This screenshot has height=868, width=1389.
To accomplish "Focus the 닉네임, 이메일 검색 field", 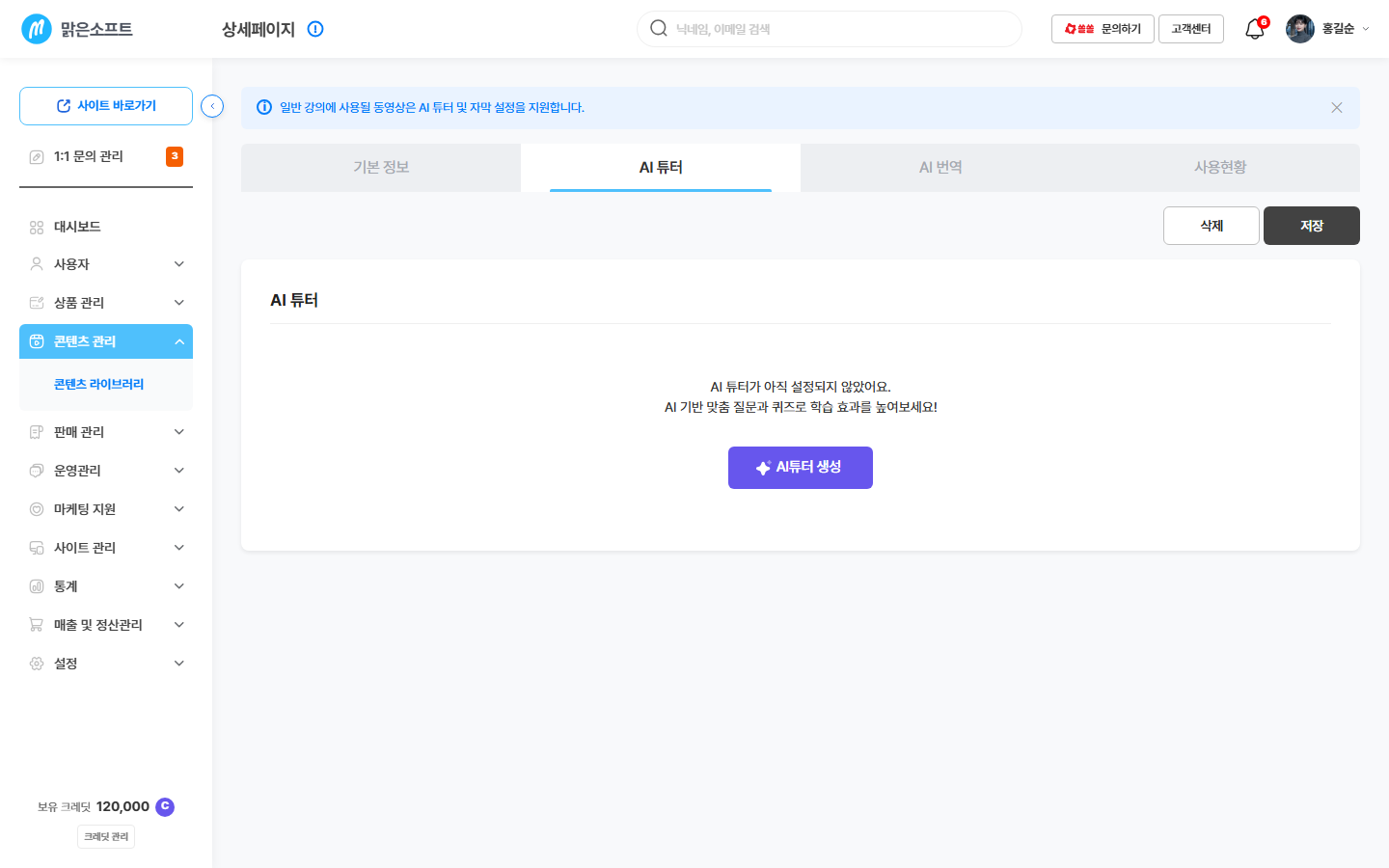I will (830, 29).
